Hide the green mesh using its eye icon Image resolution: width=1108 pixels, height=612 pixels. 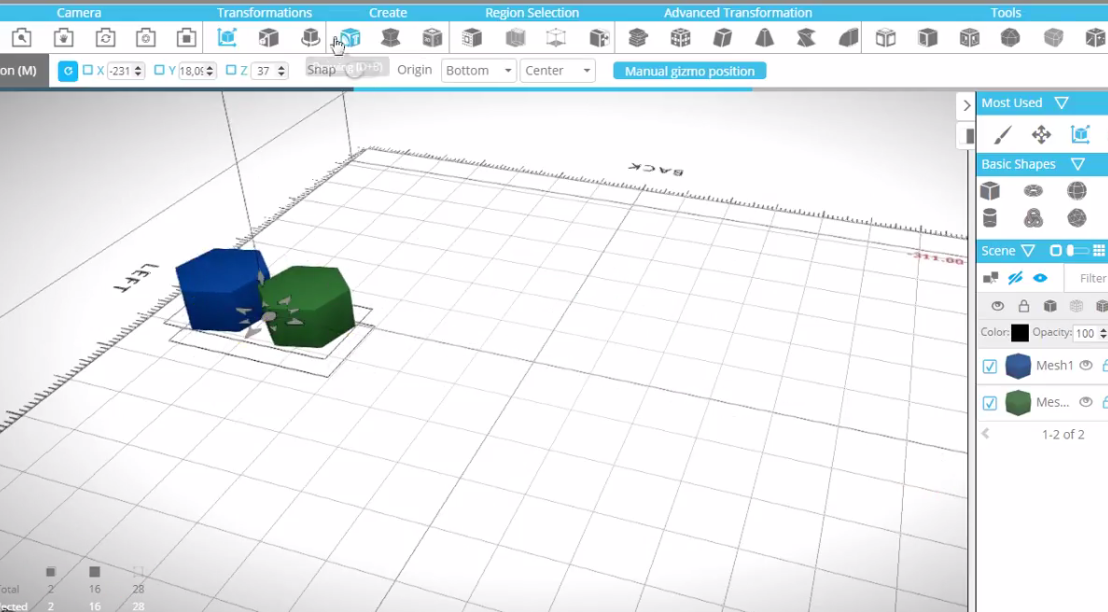click(1086, 402)
